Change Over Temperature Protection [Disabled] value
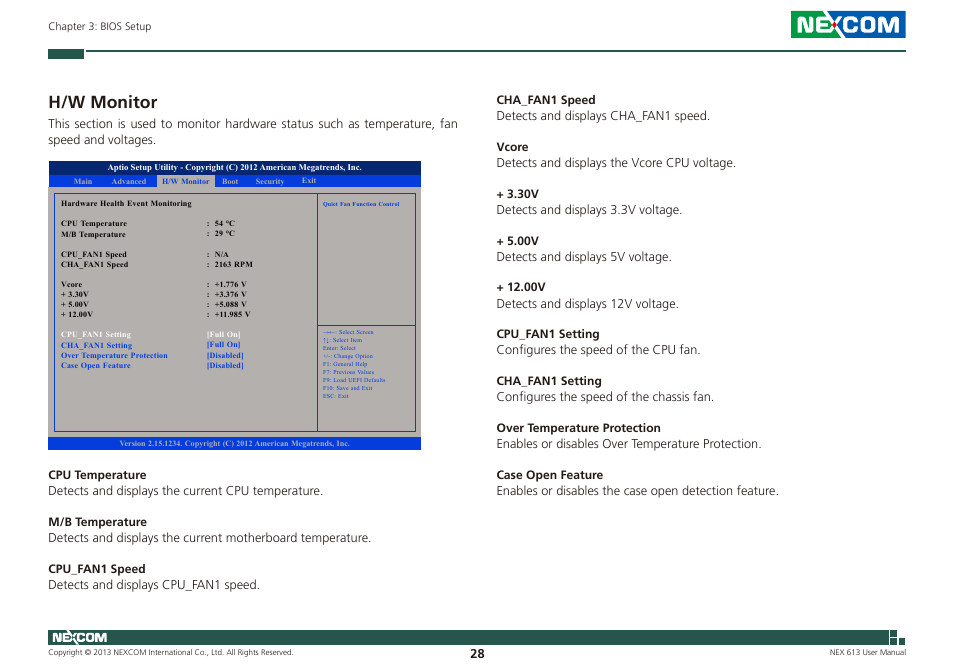 coord(225,355)
